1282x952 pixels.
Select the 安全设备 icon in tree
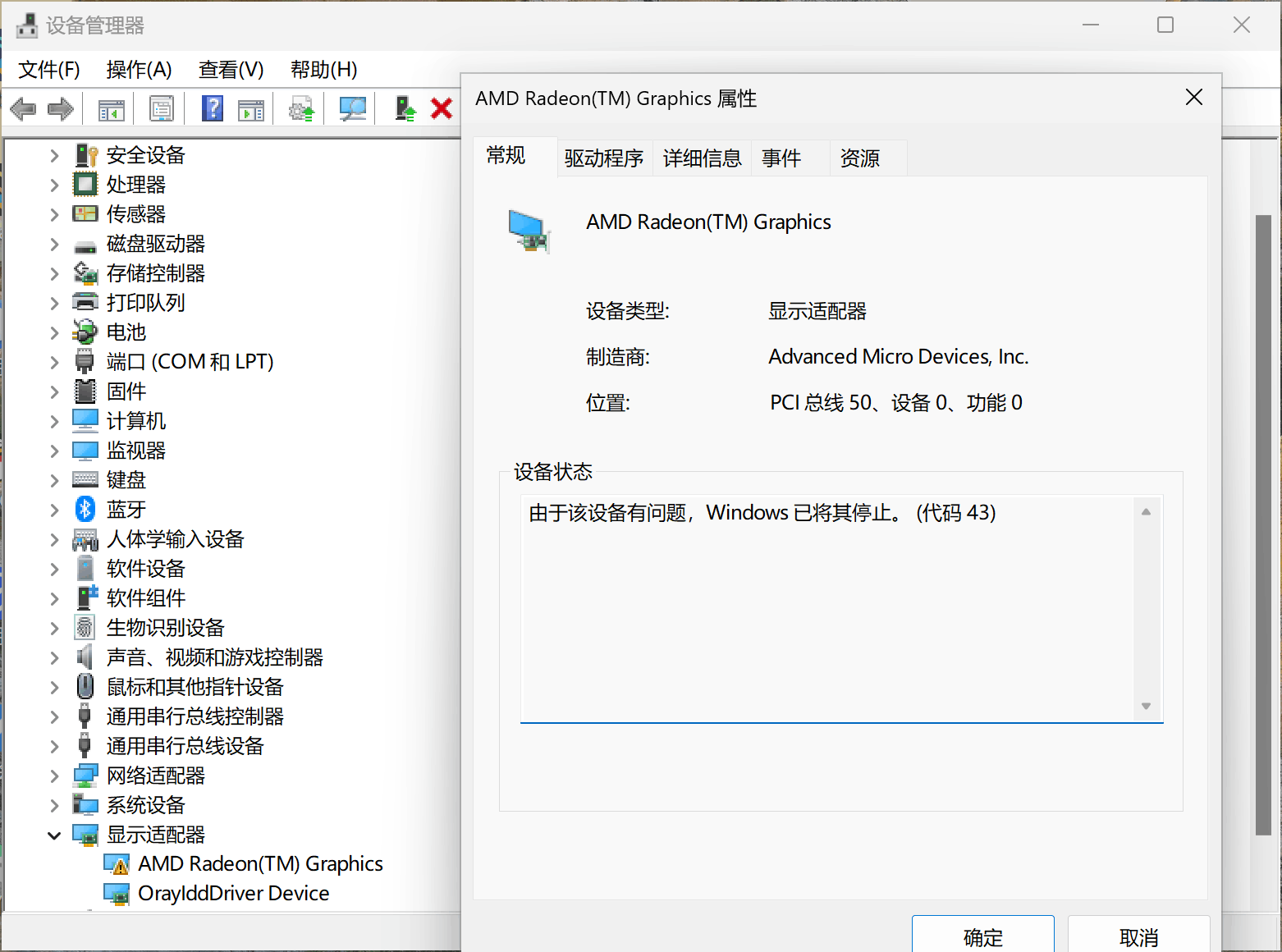pyautogui.click(x=85, y=155)
